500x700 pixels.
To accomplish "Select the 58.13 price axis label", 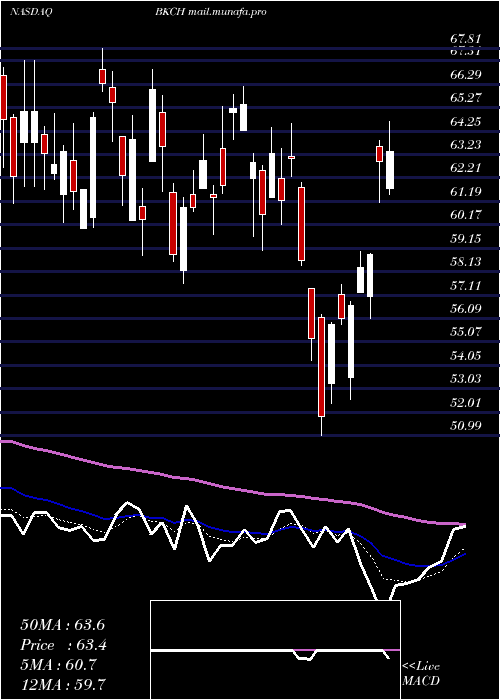I will (x=466, y=262).
